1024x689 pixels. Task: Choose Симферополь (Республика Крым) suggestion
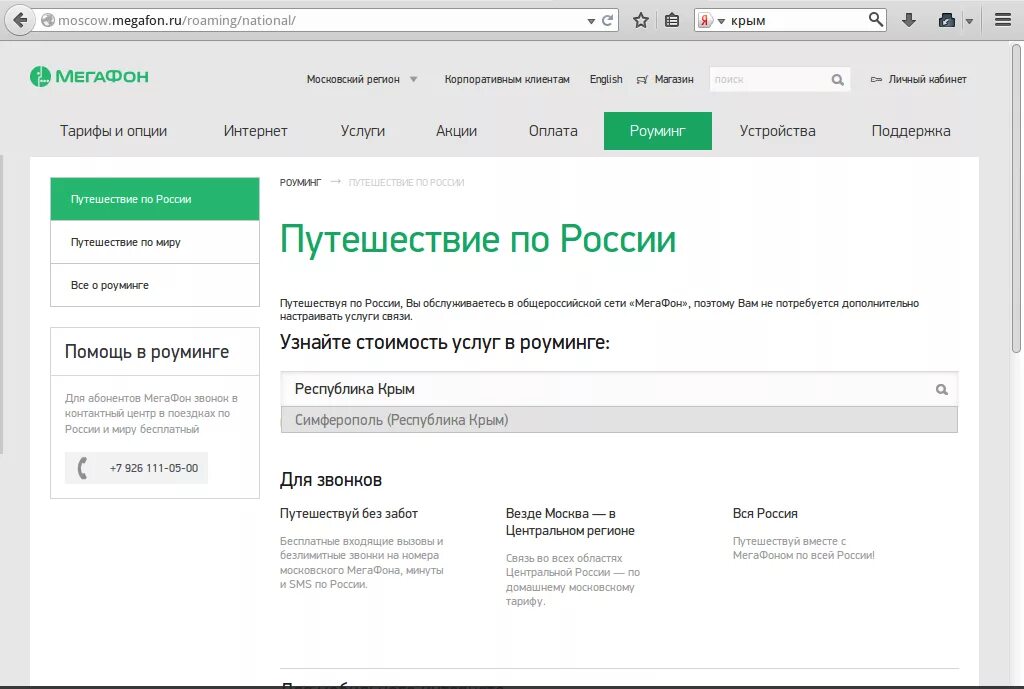pos(619,420)
